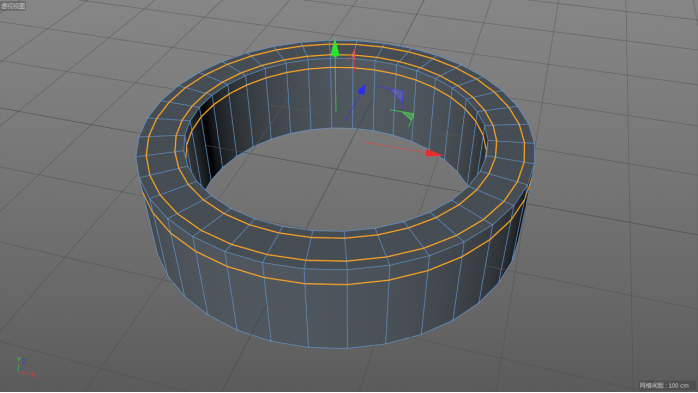The height and width of the screenshot is (393, 698).
Task: Click the blue Z-axis arrow tip
Action: [361, 90]
